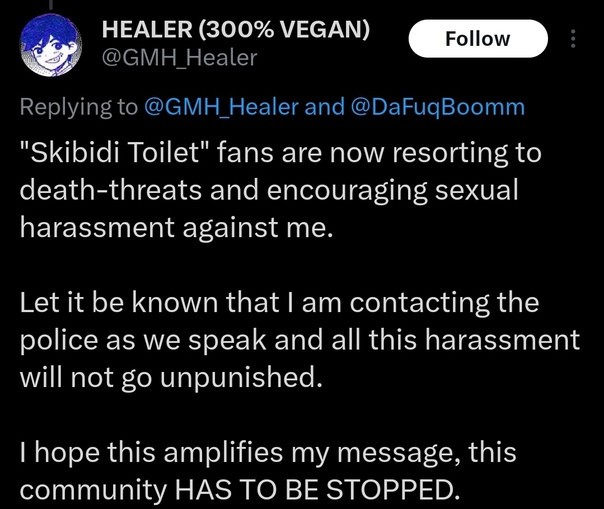Click the "death-threats" word in the tweet
Screen dimensions: 604x509
(111, 190)
